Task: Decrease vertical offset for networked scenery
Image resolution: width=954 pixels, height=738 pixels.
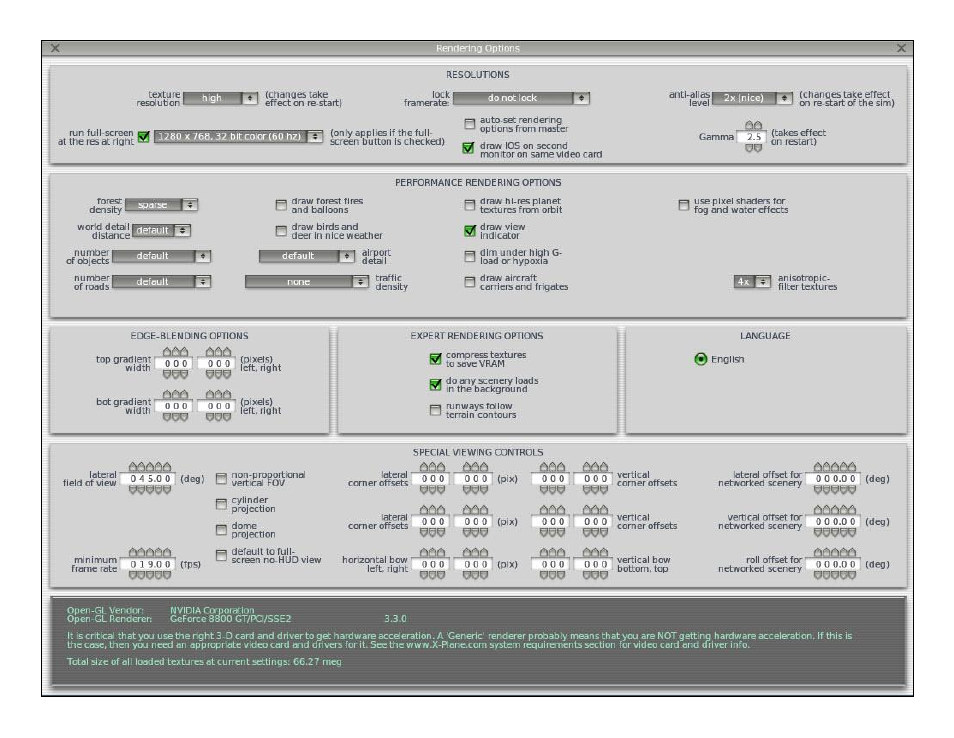Action: click(835, 532)
